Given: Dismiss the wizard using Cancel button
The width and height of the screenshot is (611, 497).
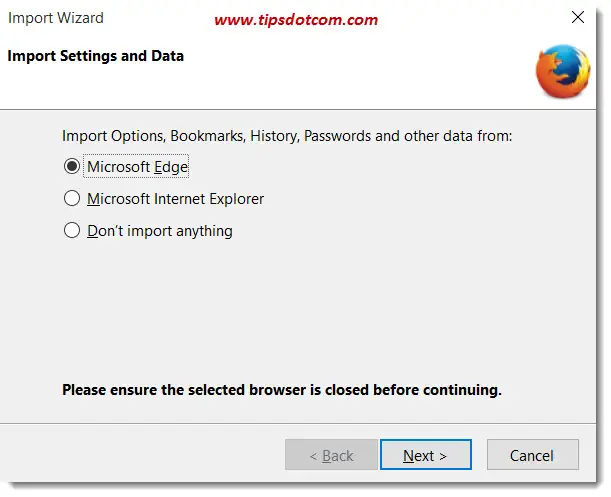Looking at the screenshot, I should point(532,455).
